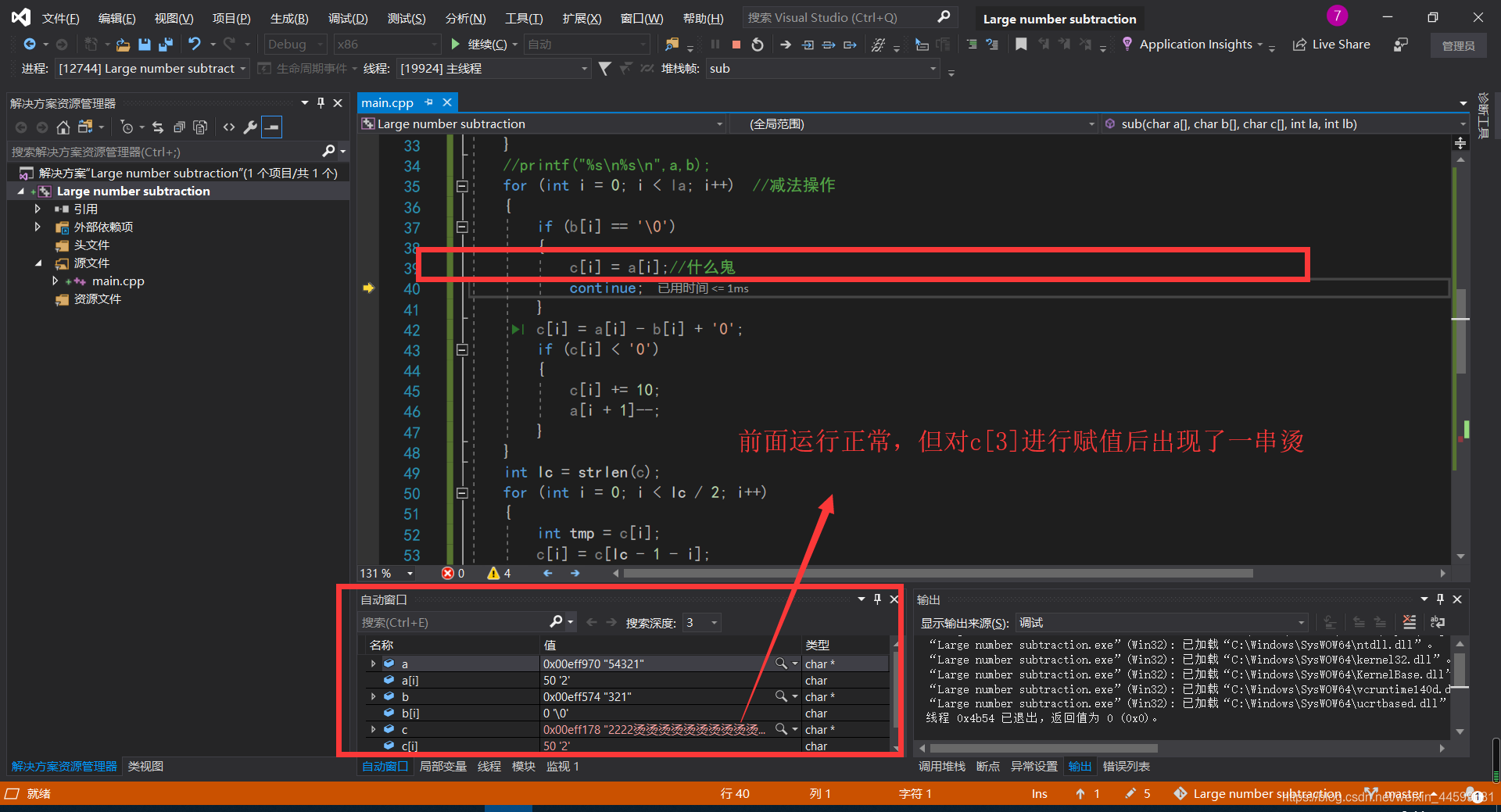Click the Visual Studio search box
Image resolution: width=1501 pixels, height=812 pixels.
click(x=848, y=17)
